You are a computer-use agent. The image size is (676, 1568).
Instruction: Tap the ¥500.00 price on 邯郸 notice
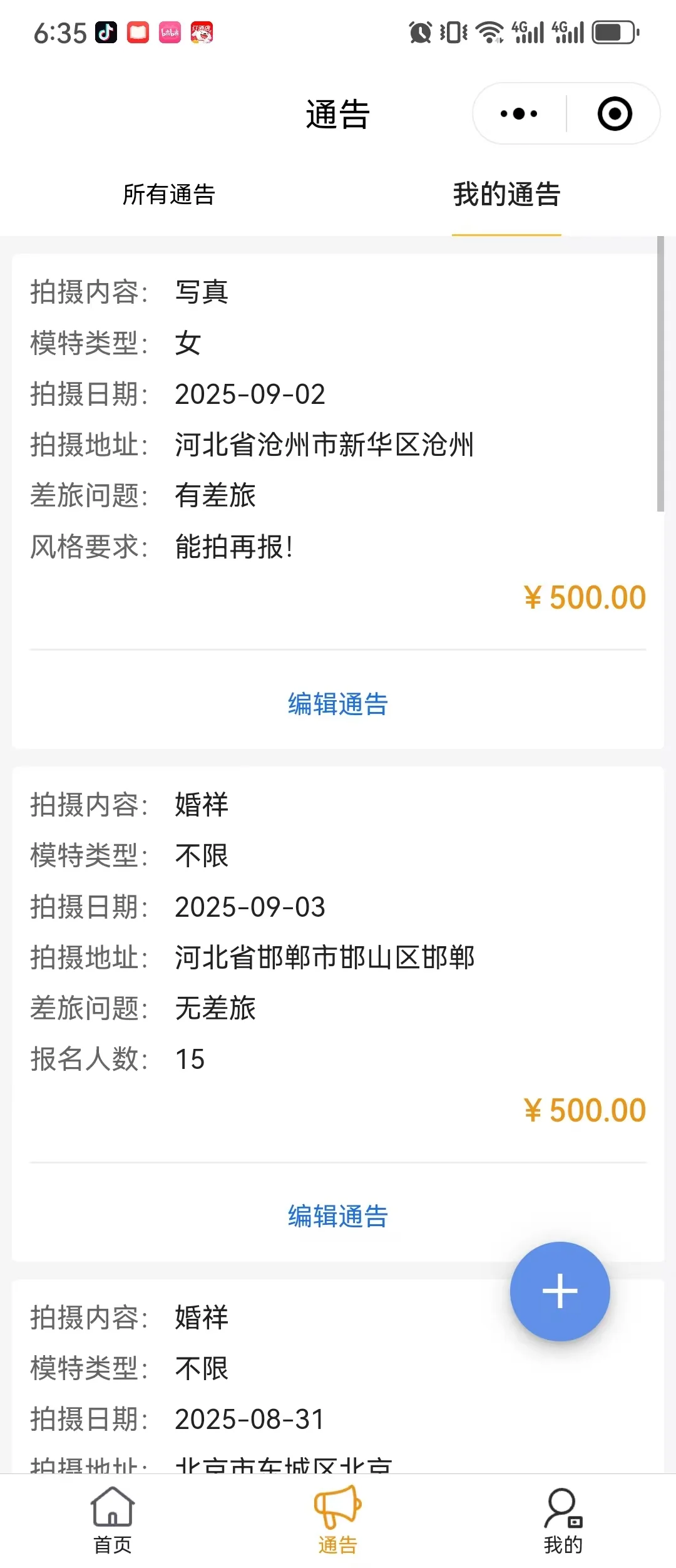point(585,1110)
